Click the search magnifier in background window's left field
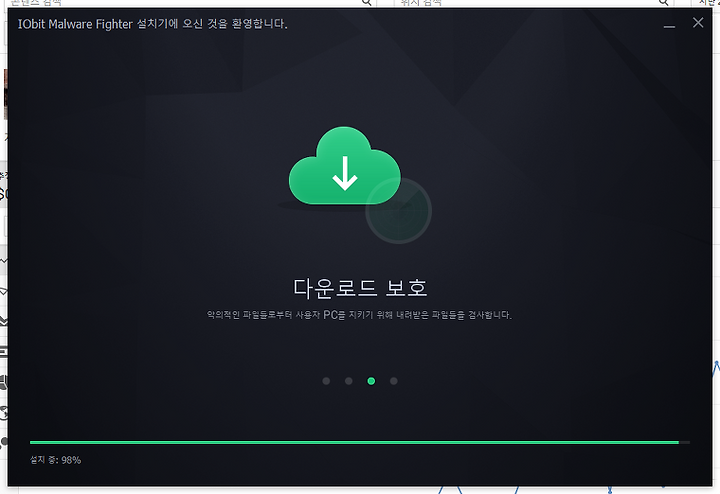This screenshot has height=494, width=720. 366,2
